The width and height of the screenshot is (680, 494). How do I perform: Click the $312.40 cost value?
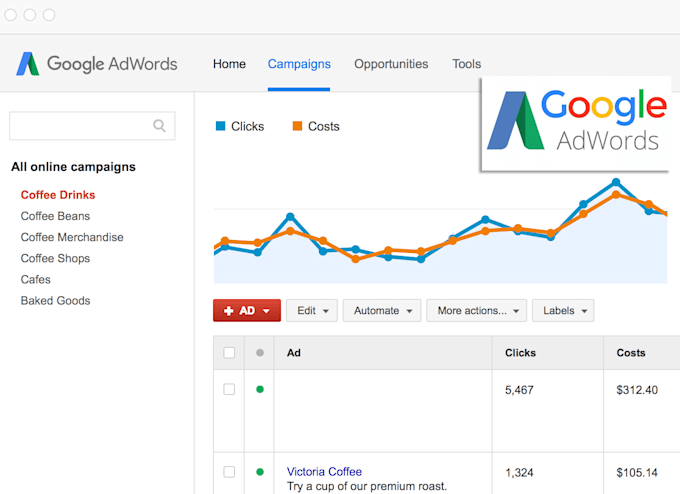pos(637,390)
